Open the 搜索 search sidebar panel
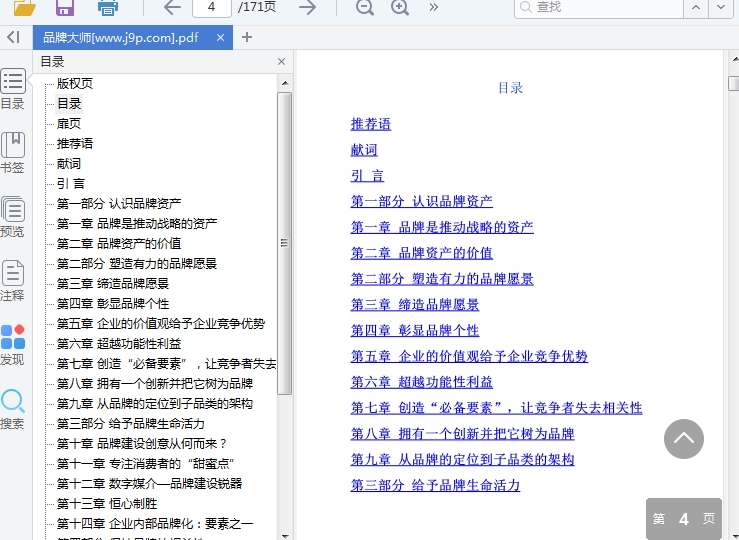The height and width of the screenshot is (540, 739). tap(13, 409)
